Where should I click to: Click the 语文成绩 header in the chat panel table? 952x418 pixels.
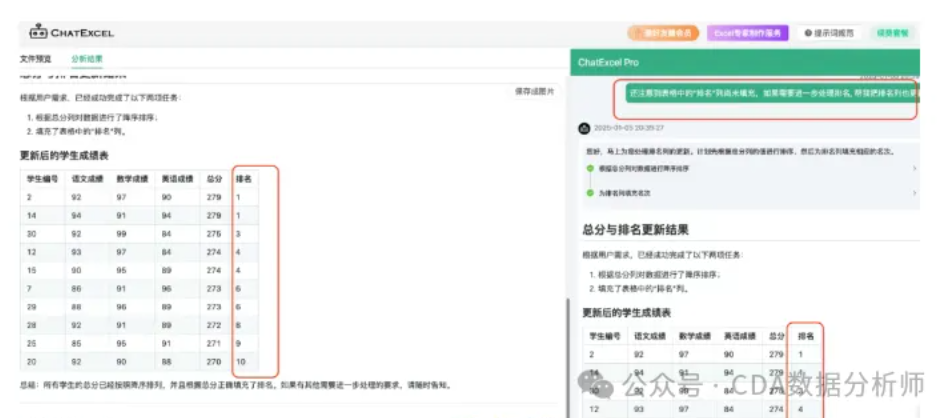pyautogui.click(x=650, y=335)
